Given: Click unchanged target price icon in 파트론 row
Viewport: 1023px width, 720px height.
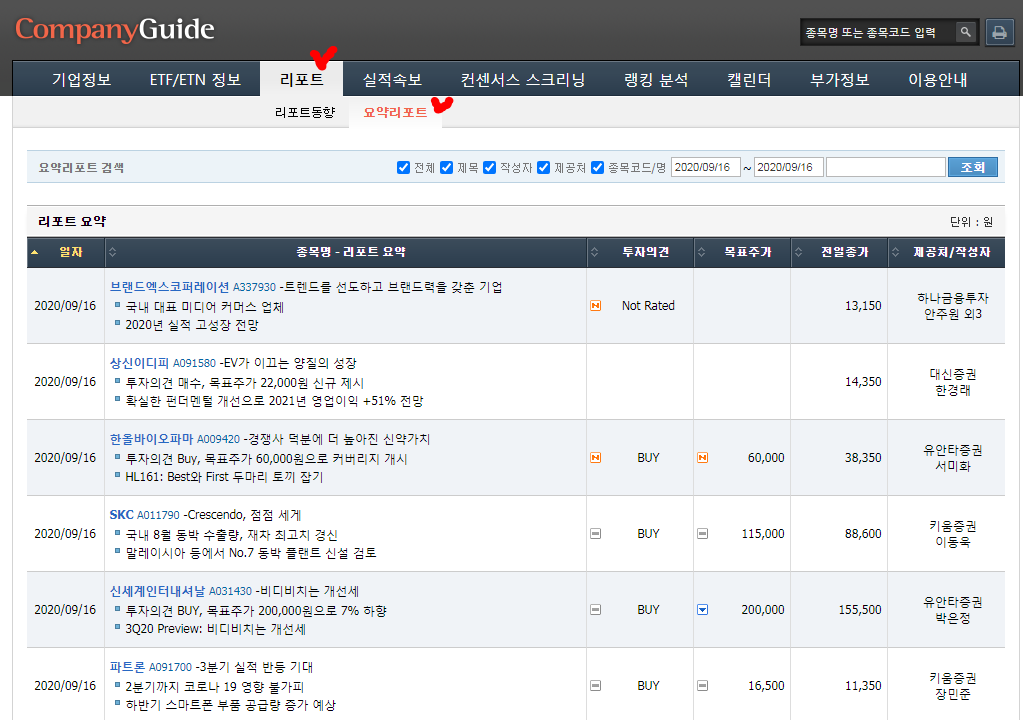Looking at the screenshot, I should point(703,686).
